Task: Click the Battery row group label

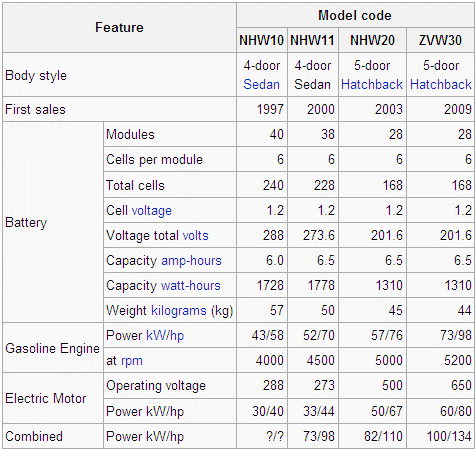Action: pos(53,222)
